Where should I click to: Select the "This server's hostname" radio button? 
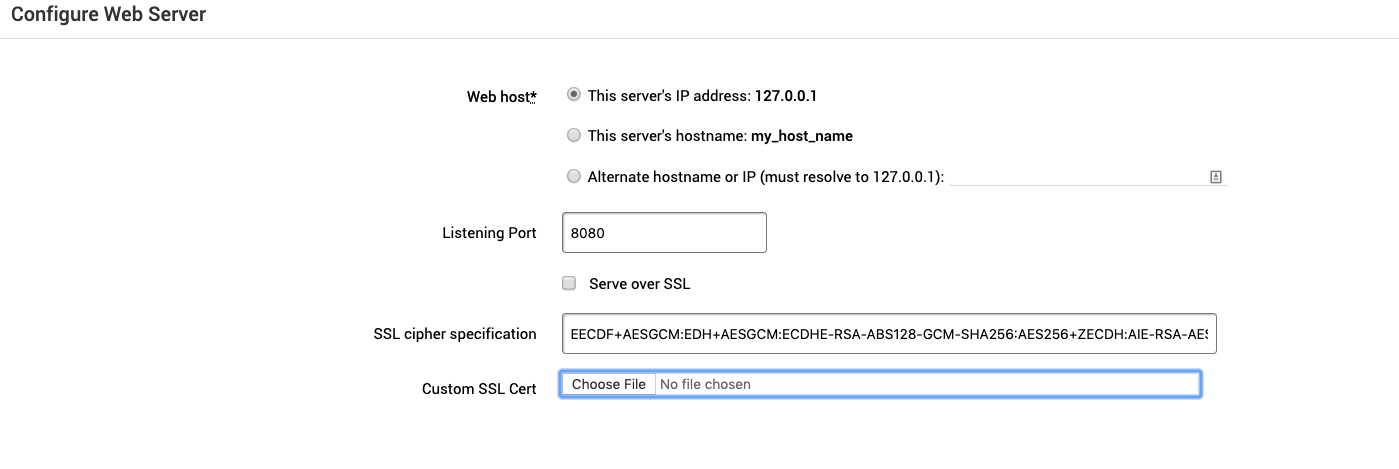[573, 135]
